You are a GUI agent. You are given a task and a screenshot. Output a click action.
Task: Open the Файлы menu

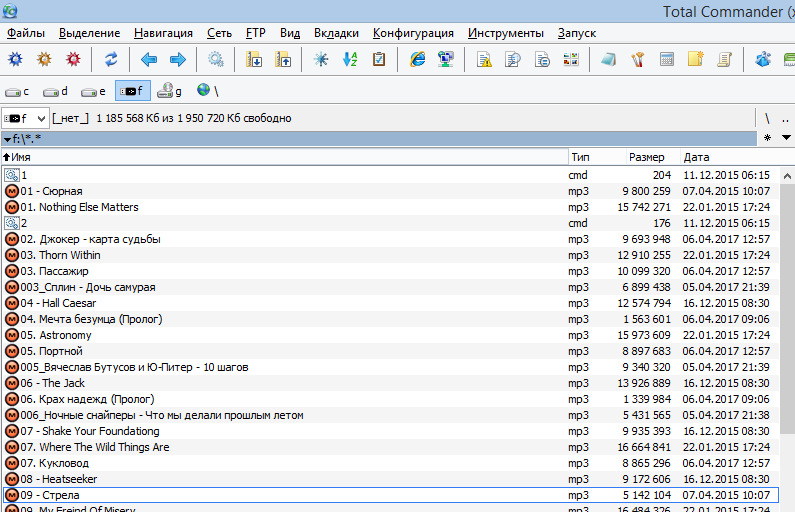[26, 33]
